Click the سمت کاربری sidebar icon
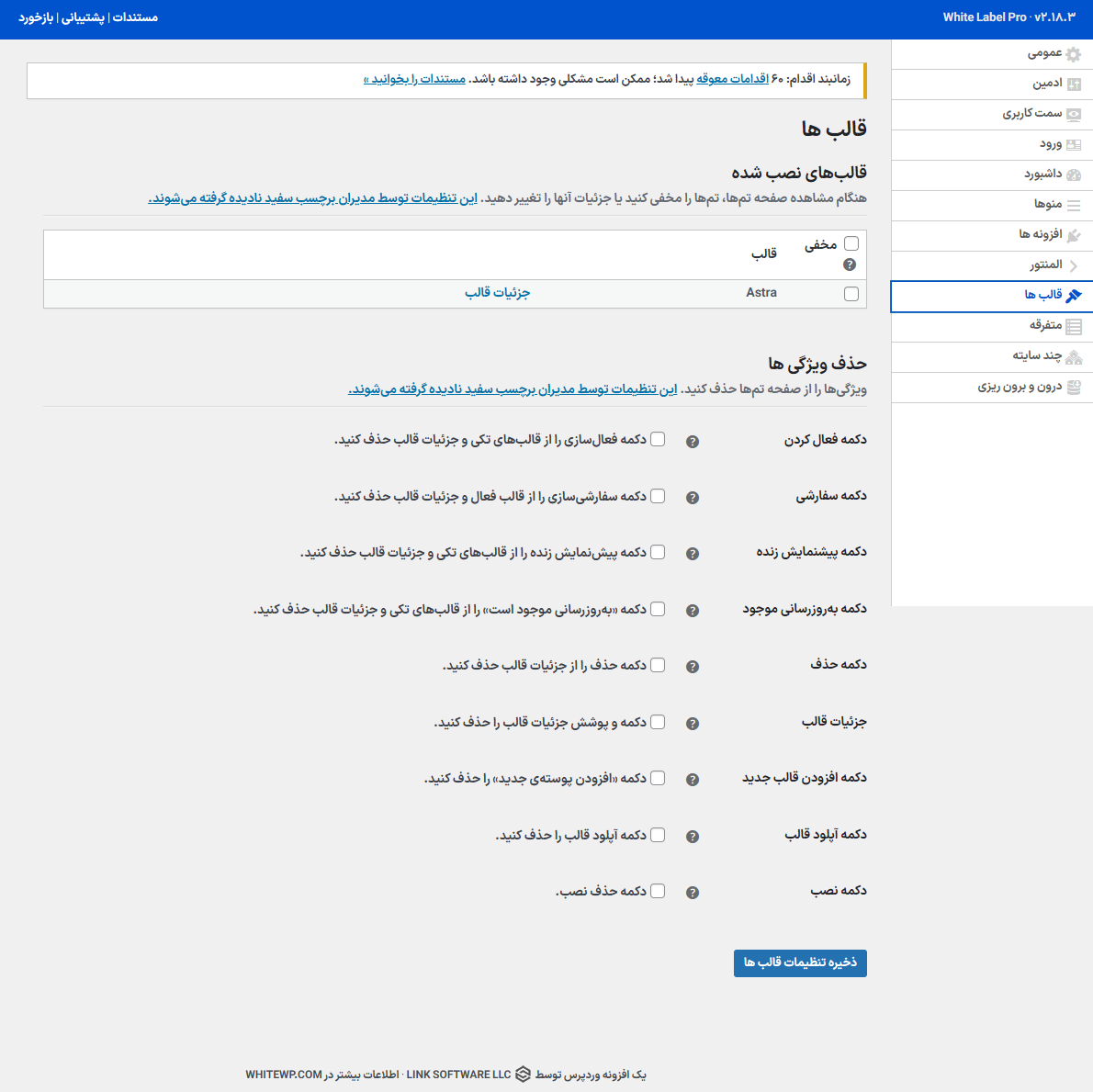1093x1092 pixels. 1073,115
